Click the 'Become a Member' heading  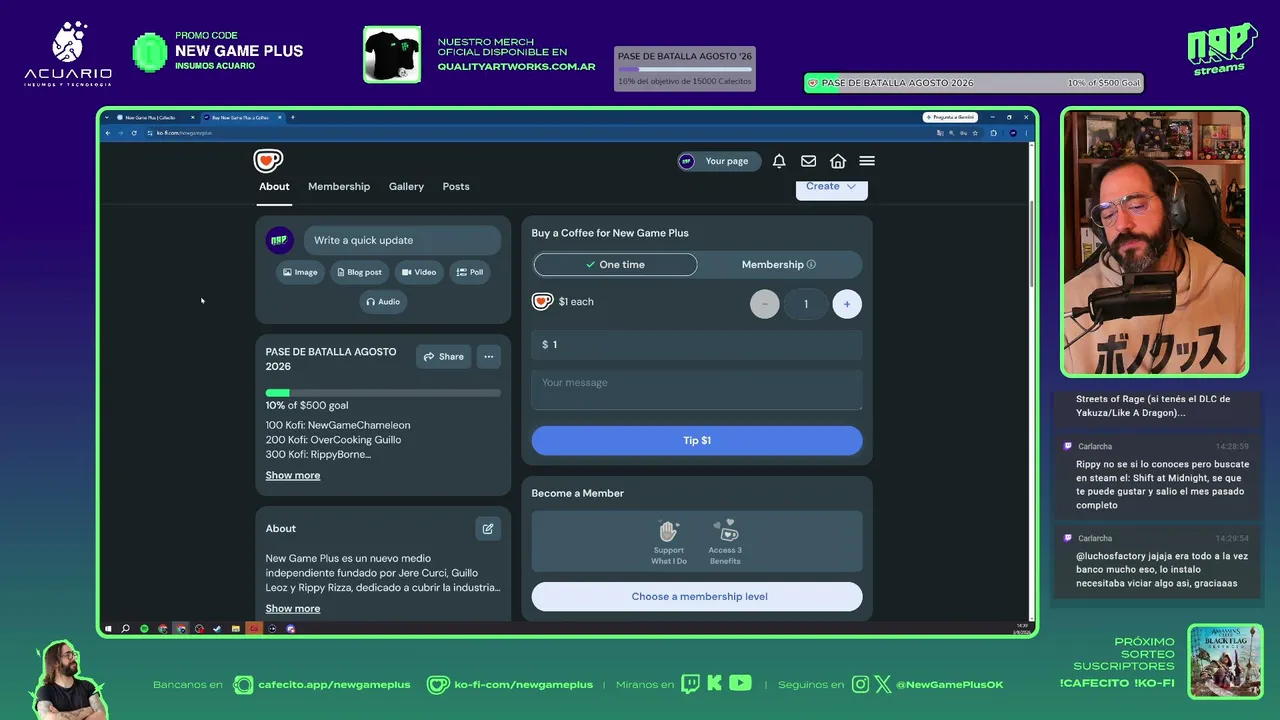click(x=578, y=493)
